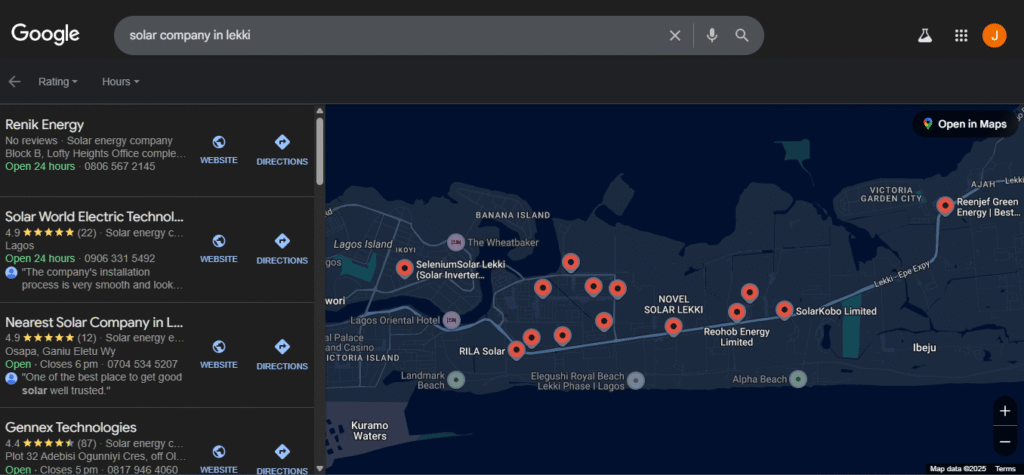Open Search Labs flask icon
1024x475 pixels.
pyautogui.click(x=925, y=35)
